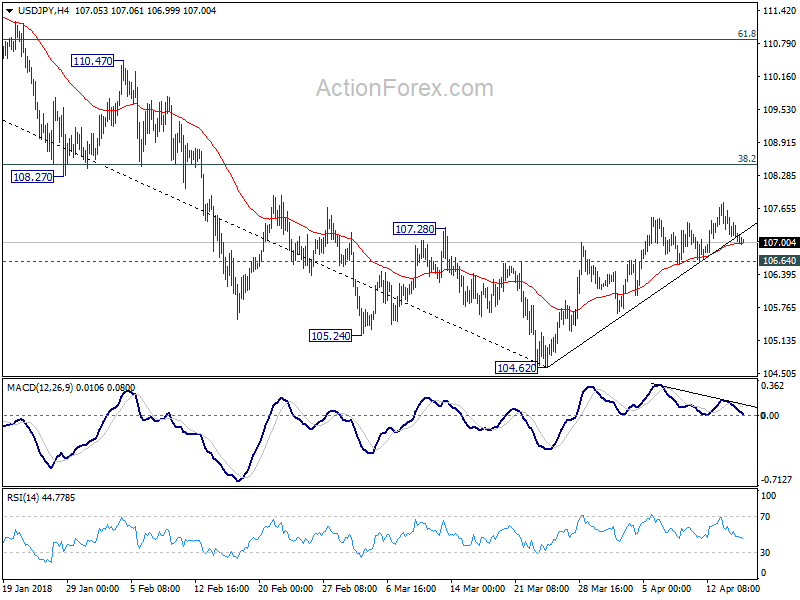Image resolution: width=800 pixels, height=600 pixels.
Task: Select the 105.135 price scale value
Action: [x=779, y=341]
